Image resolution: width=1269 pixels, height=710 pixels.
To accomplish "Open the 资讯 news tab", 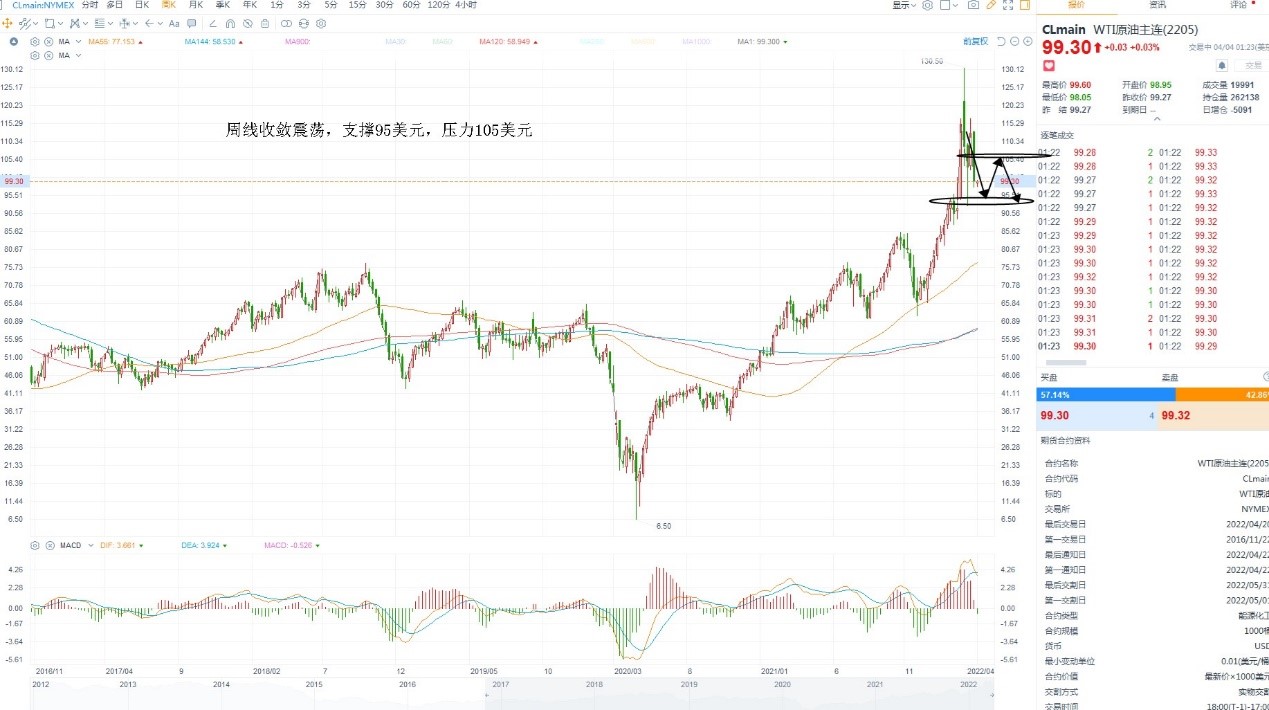I will (1157, 5).
